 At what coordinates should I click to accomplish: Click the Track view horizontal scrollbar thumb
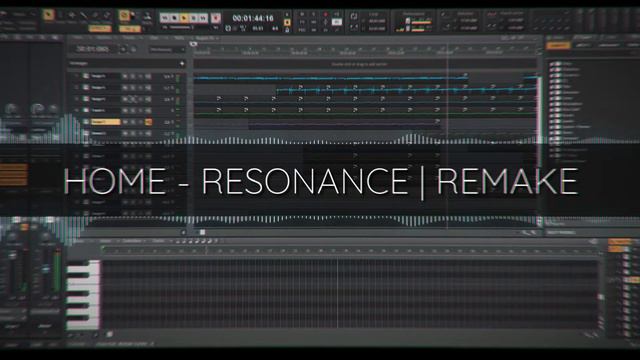point(202,232)
